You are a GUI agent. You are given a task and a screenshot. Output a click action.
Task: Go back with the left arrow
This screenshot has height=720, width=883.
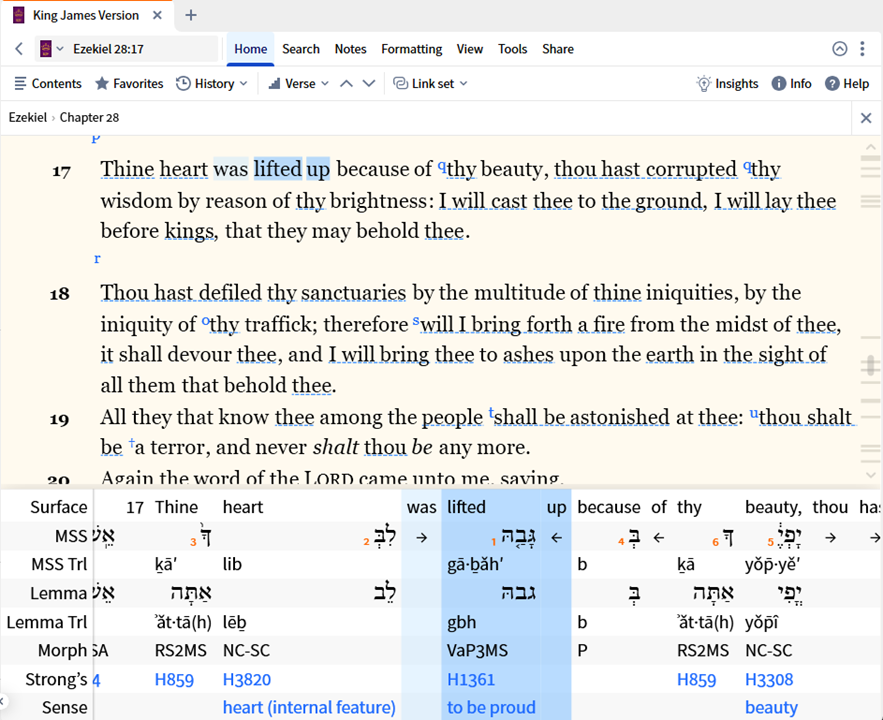[19, 49]
